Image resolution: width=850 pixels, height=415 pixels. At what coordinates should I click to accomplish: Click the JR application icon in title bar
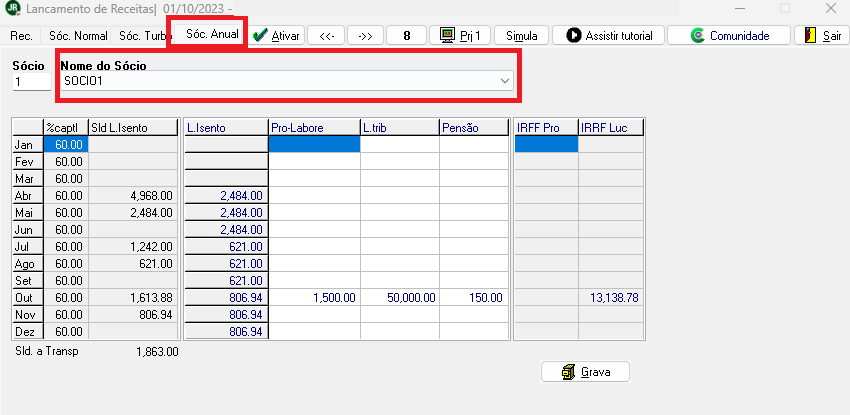coord(11,9)
